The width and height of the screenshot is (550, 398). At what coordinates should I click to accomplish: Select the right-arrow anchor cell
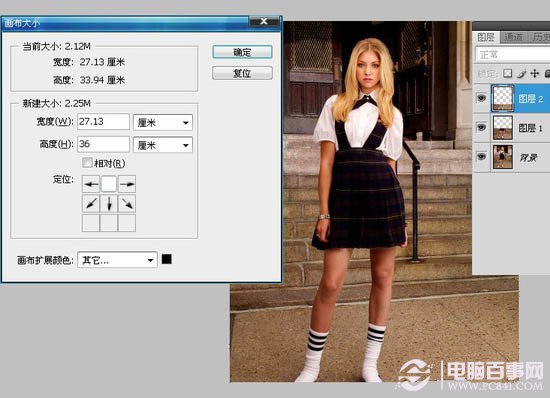[127, 184]
